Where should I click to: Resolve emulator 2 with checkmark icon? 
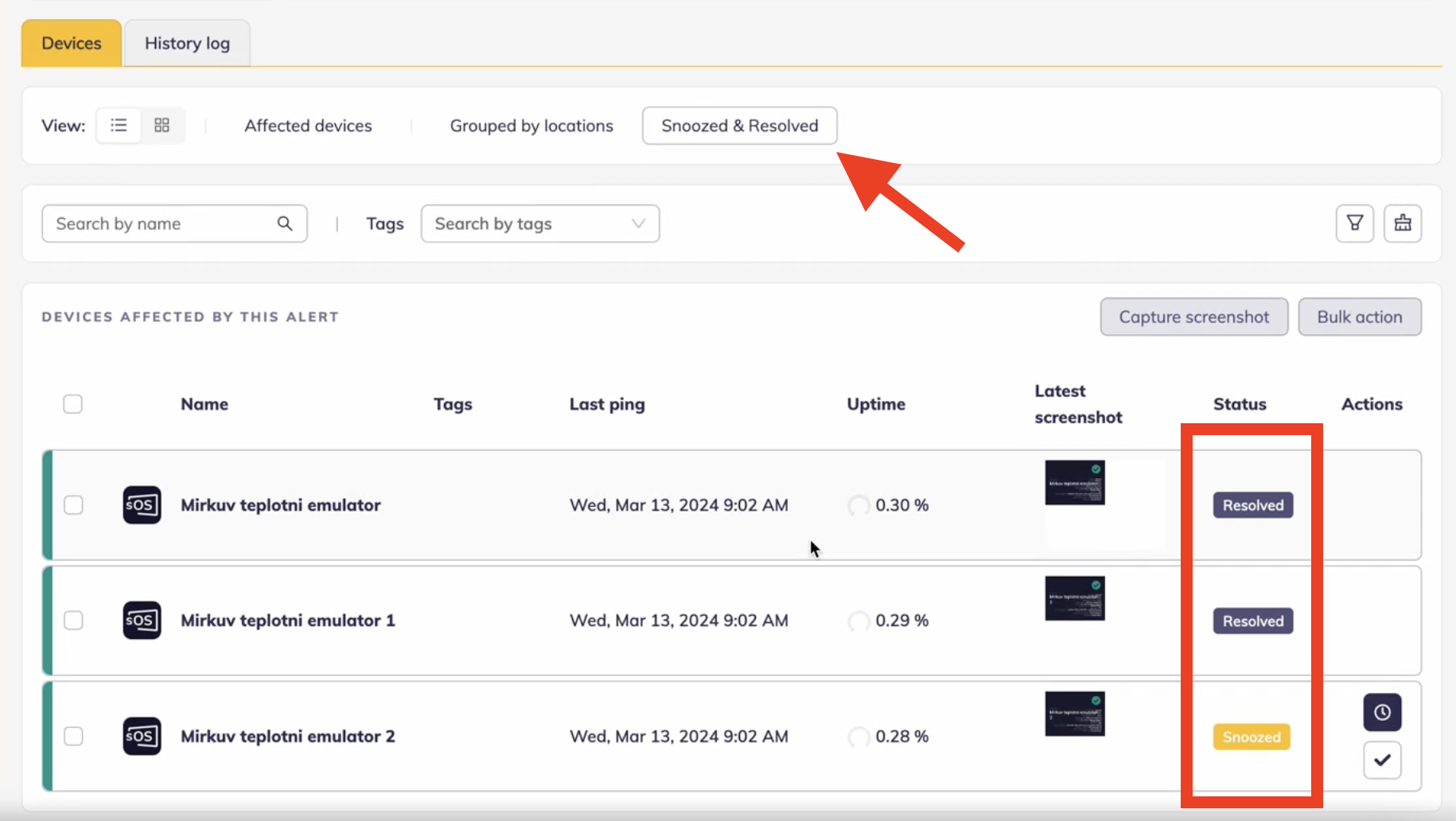(1382, 760)
